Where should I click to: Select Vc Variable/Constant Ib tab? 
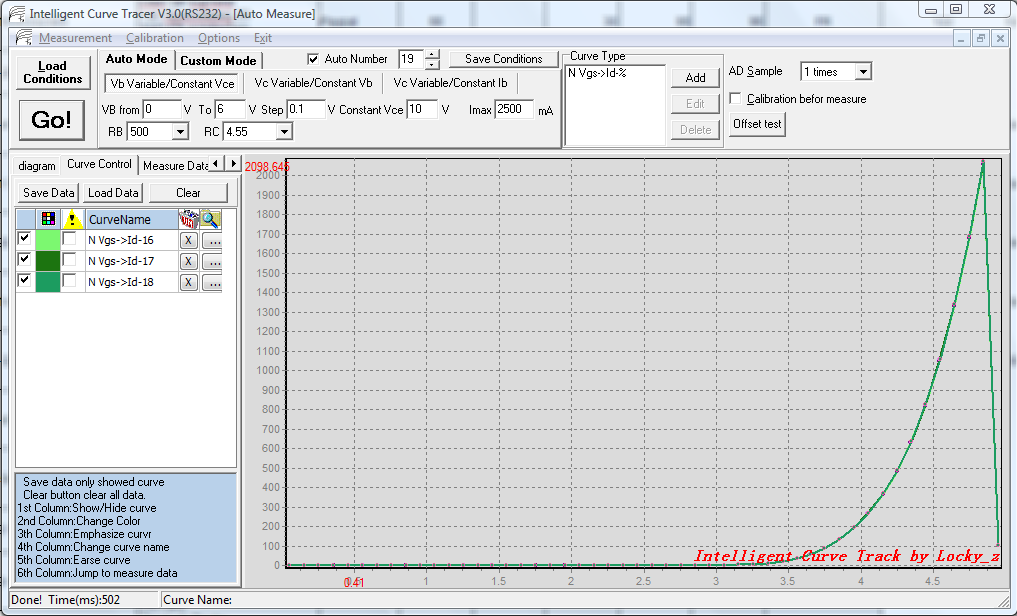pyautogui.click(x=450, y=83)
